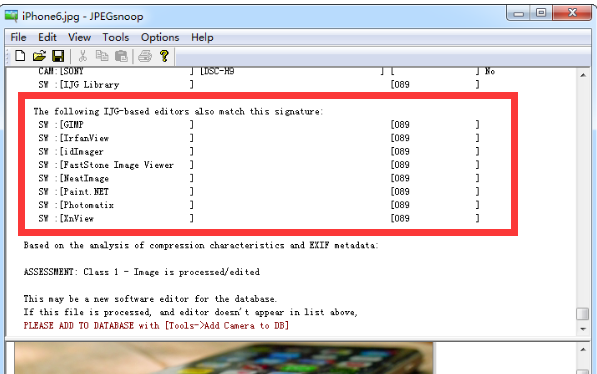Print using the printer icon
This screenshot has width=597, height=374.
coord(145,56)
